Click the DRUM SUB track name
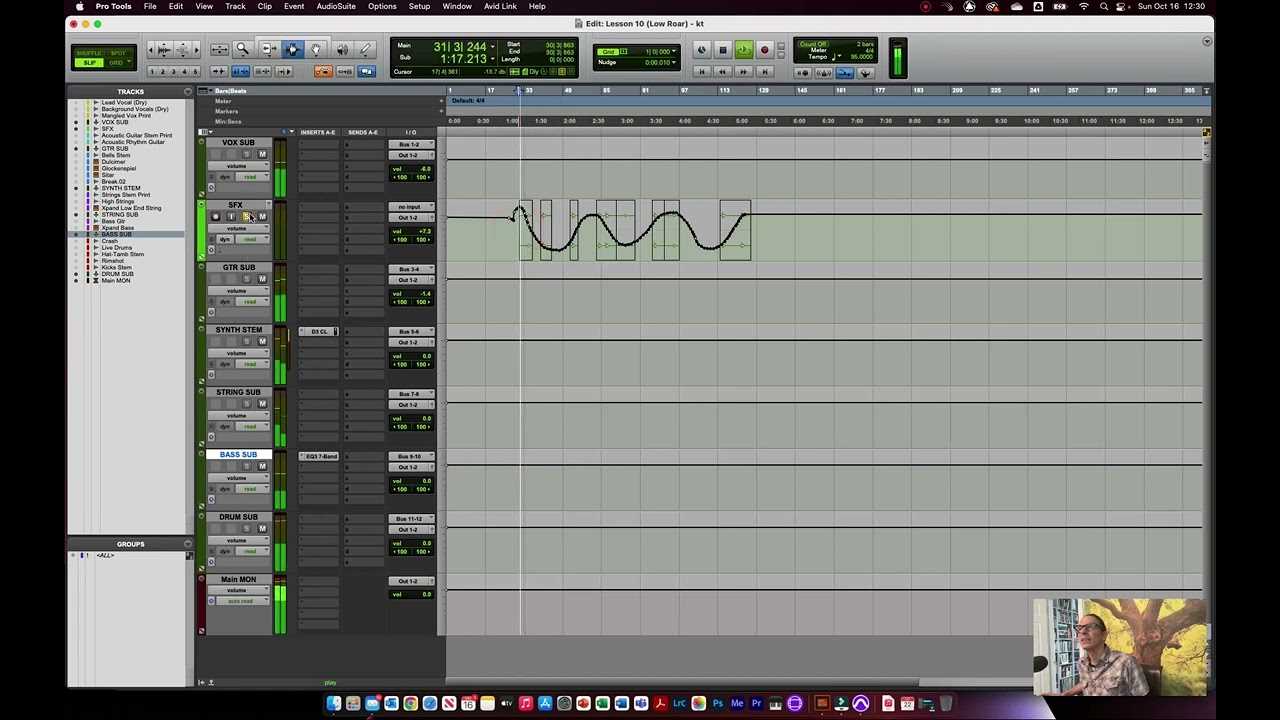The image size is (1280, 720). tap(238, 517)
